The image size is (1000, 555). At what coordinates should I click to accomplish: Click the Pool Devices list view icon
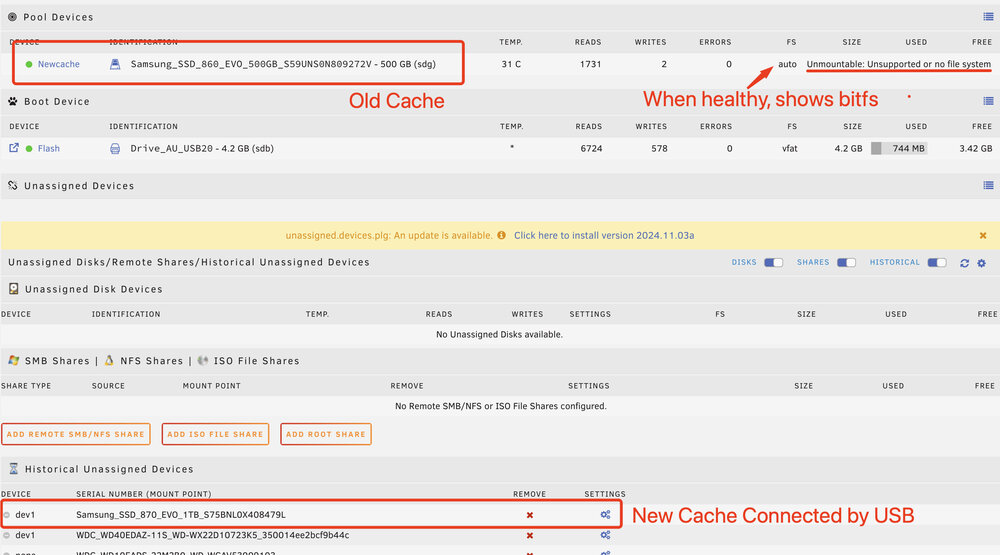point(988,17)
